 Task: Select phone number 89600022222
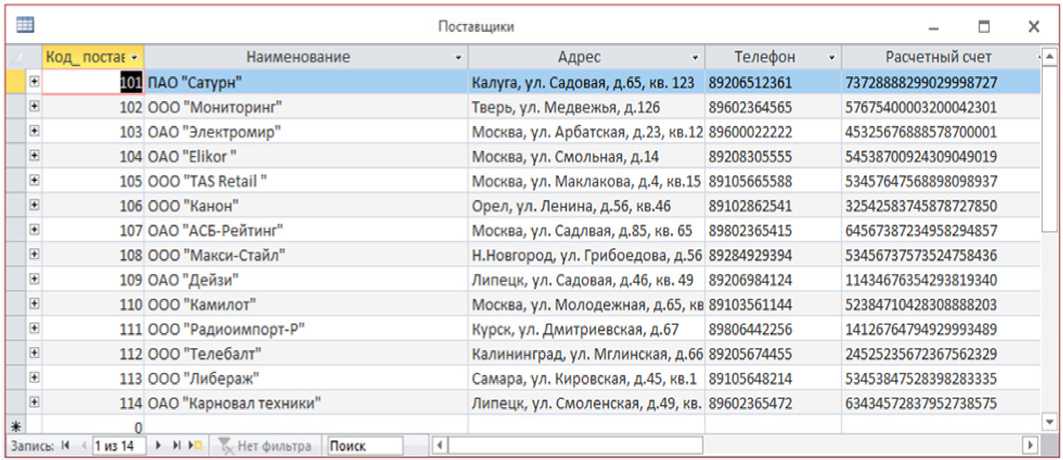(x=773, y=131)
